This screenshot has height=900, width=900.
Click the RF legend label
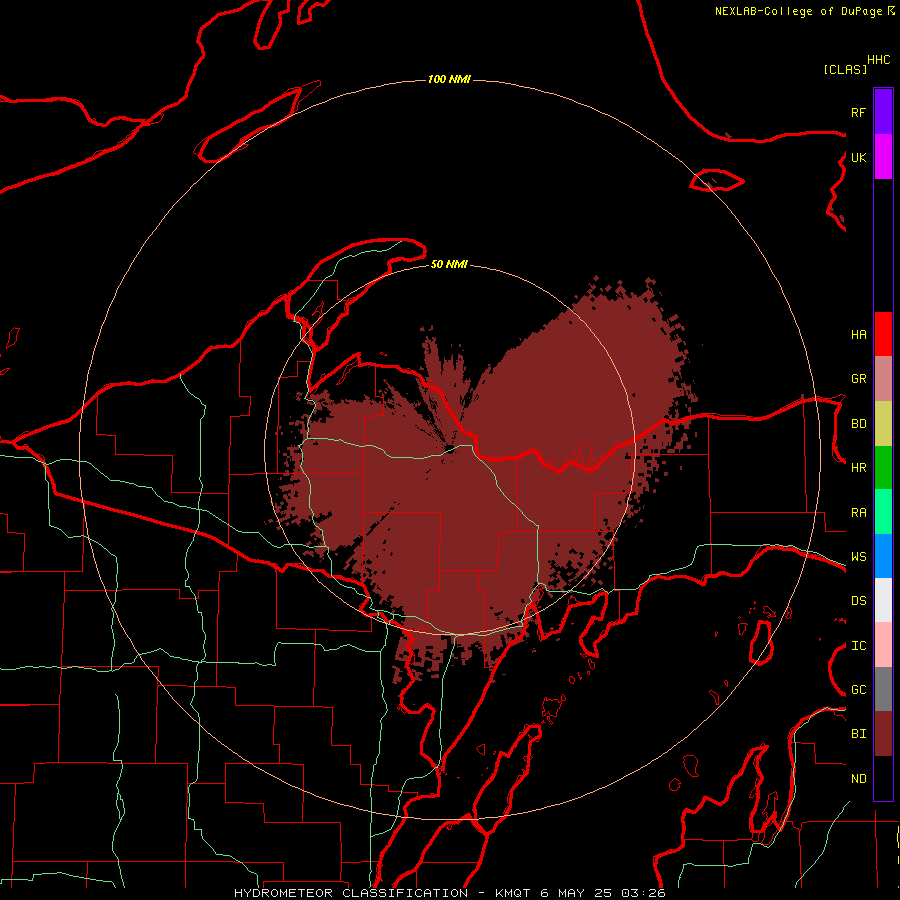coord(858,112)
